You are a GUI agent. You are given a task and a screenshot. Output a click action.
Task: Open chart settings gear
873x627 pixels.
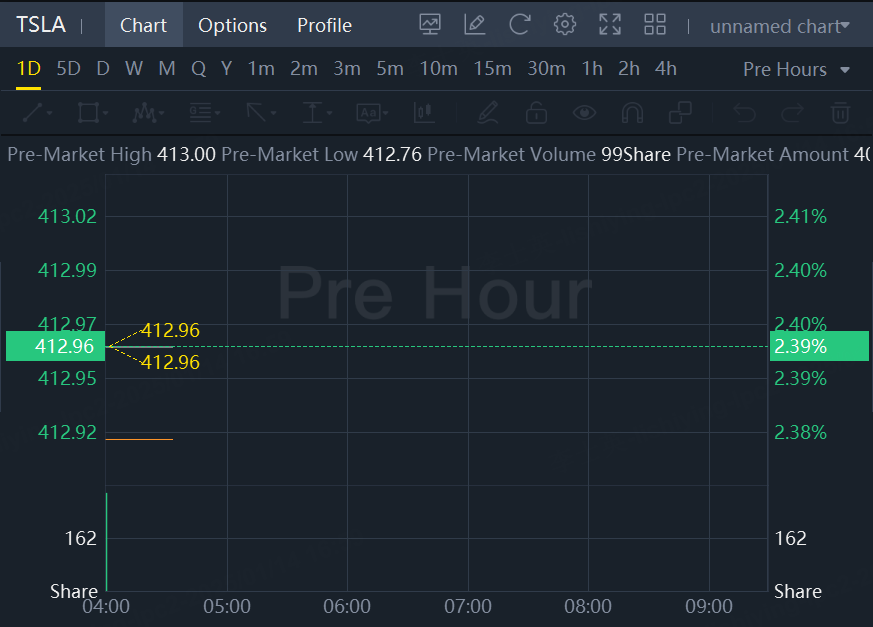[x=565, y=25]
